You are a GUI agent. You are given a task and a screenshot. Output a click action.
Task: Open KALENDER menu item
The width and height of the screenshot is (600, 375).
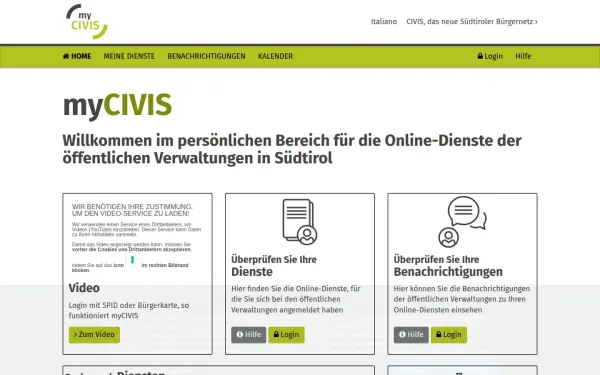click(x=275, y=56)
